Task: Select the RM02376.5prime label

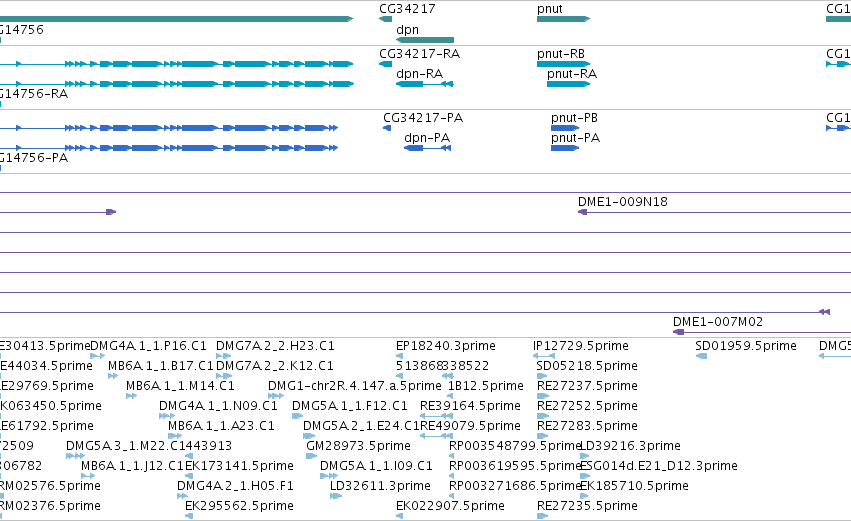Action: click(x=50, y=506)
